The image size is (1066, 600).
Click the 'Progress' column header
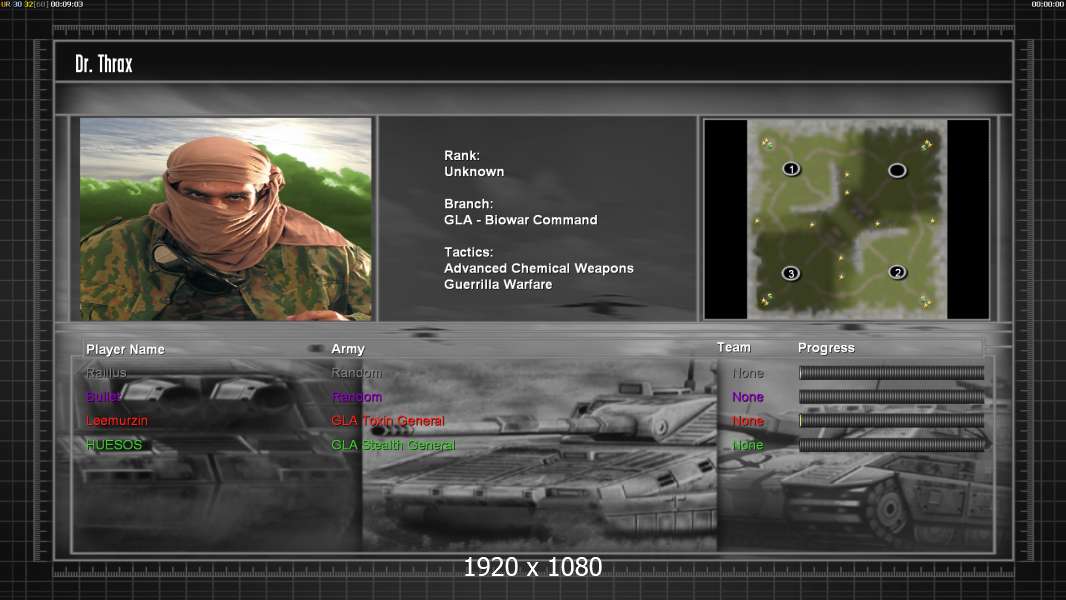[x=826, y=348]
